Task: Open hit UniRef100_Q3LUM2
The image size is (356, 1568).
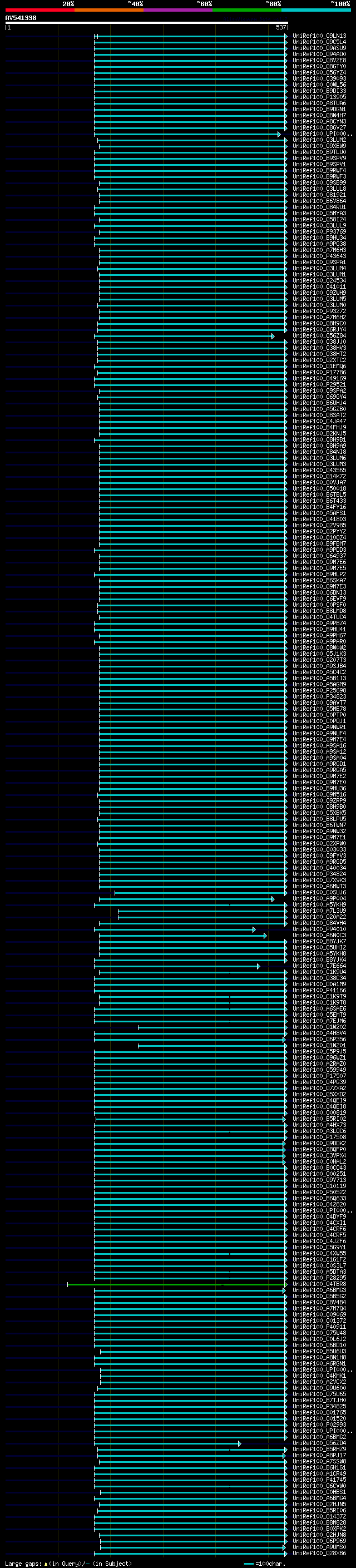Action: pos(319,140)
